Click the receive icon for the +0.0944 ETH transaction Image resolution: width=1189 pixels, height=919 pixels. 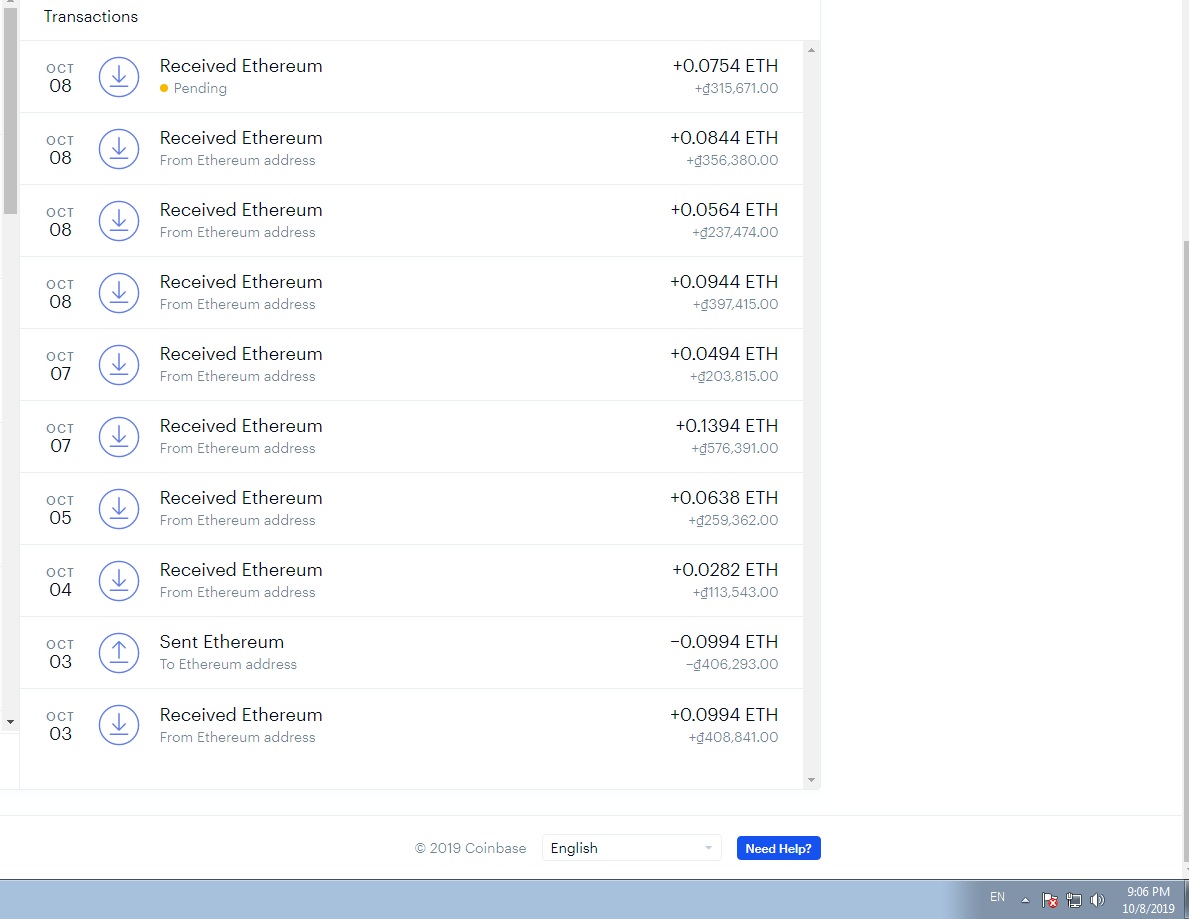pyautogui.click(x=119, y=293)
